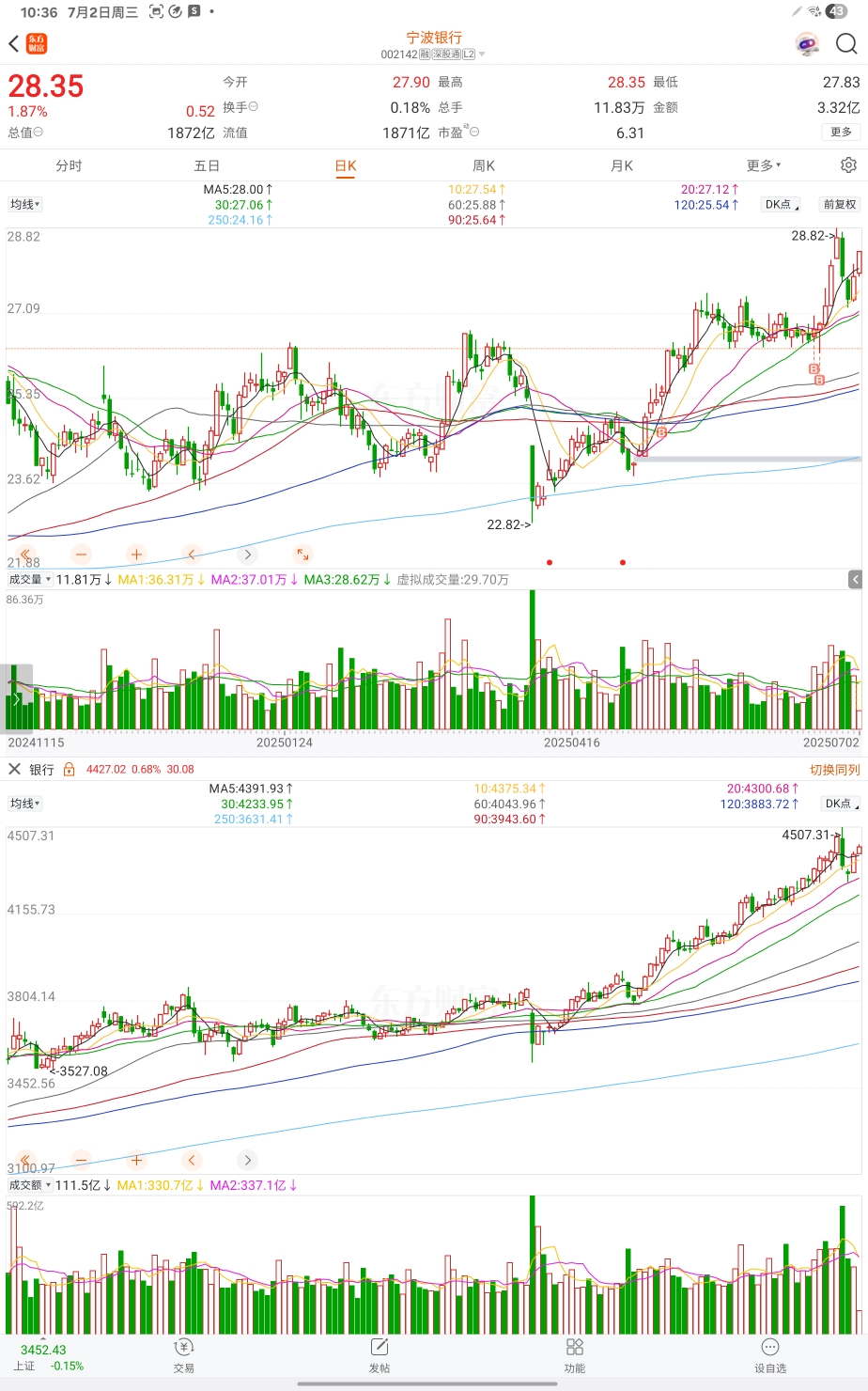Tap the 银行 sector name label
The width and height of the screenshot is (868, 1391).
click(x=41, y=770)
